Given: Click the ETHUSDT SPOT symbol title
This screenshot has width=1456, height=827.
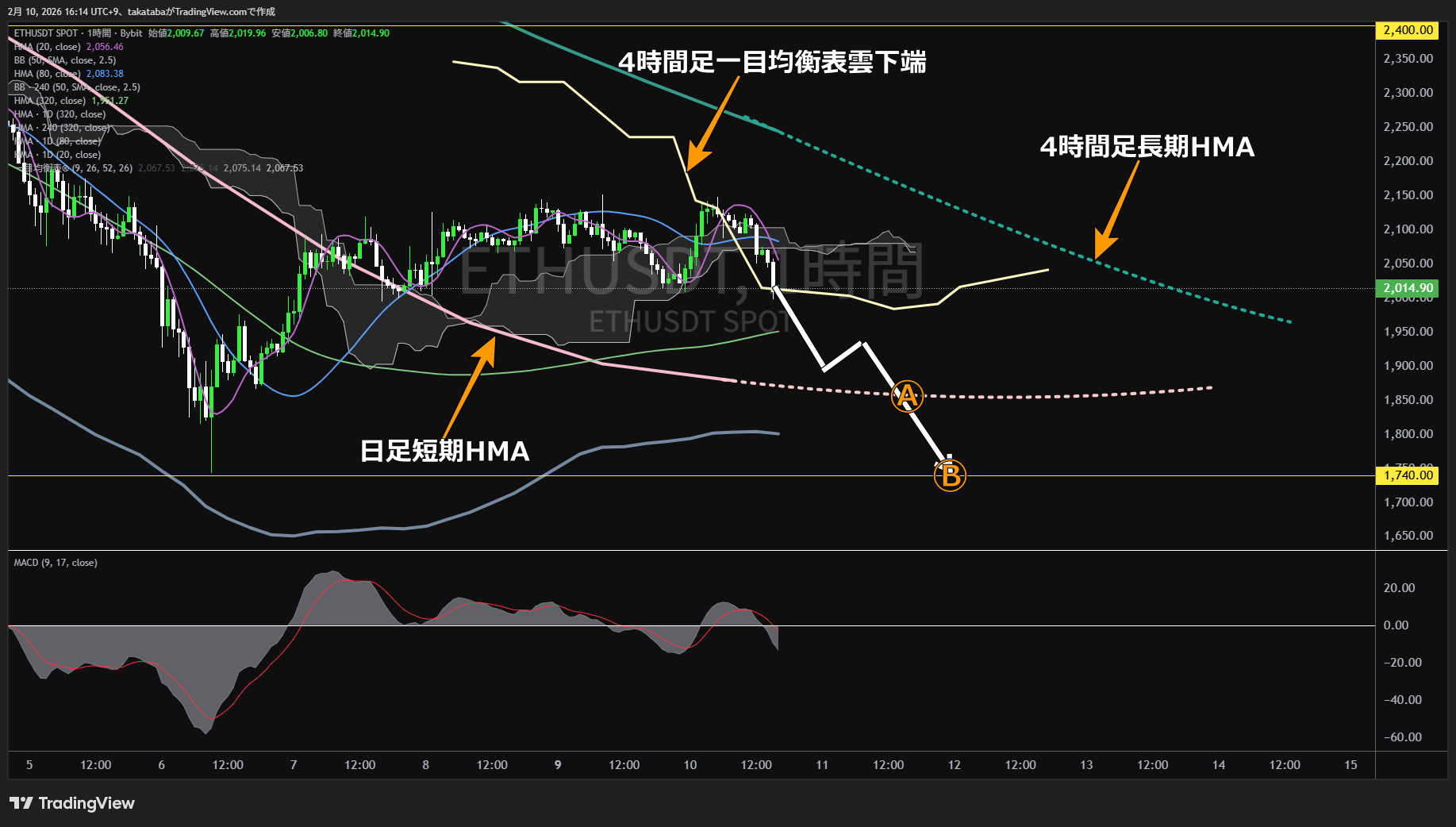Looking at the screenshot, I should pyautogui.click(x=46, y=33).
